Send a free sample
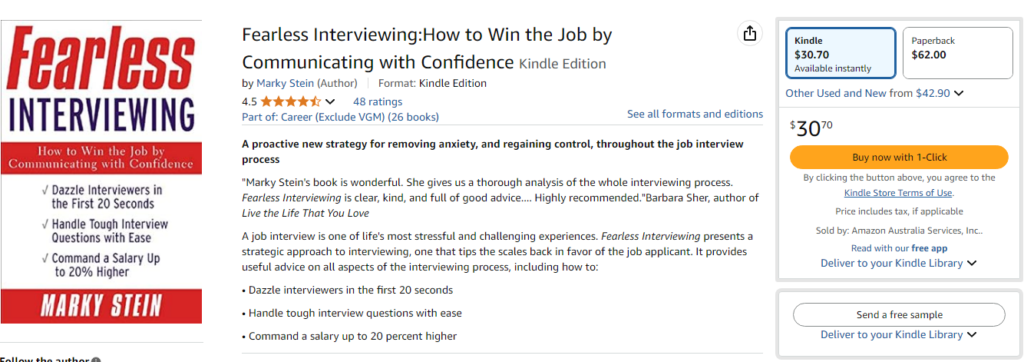 pyautogui.click(x=899, y=315)
